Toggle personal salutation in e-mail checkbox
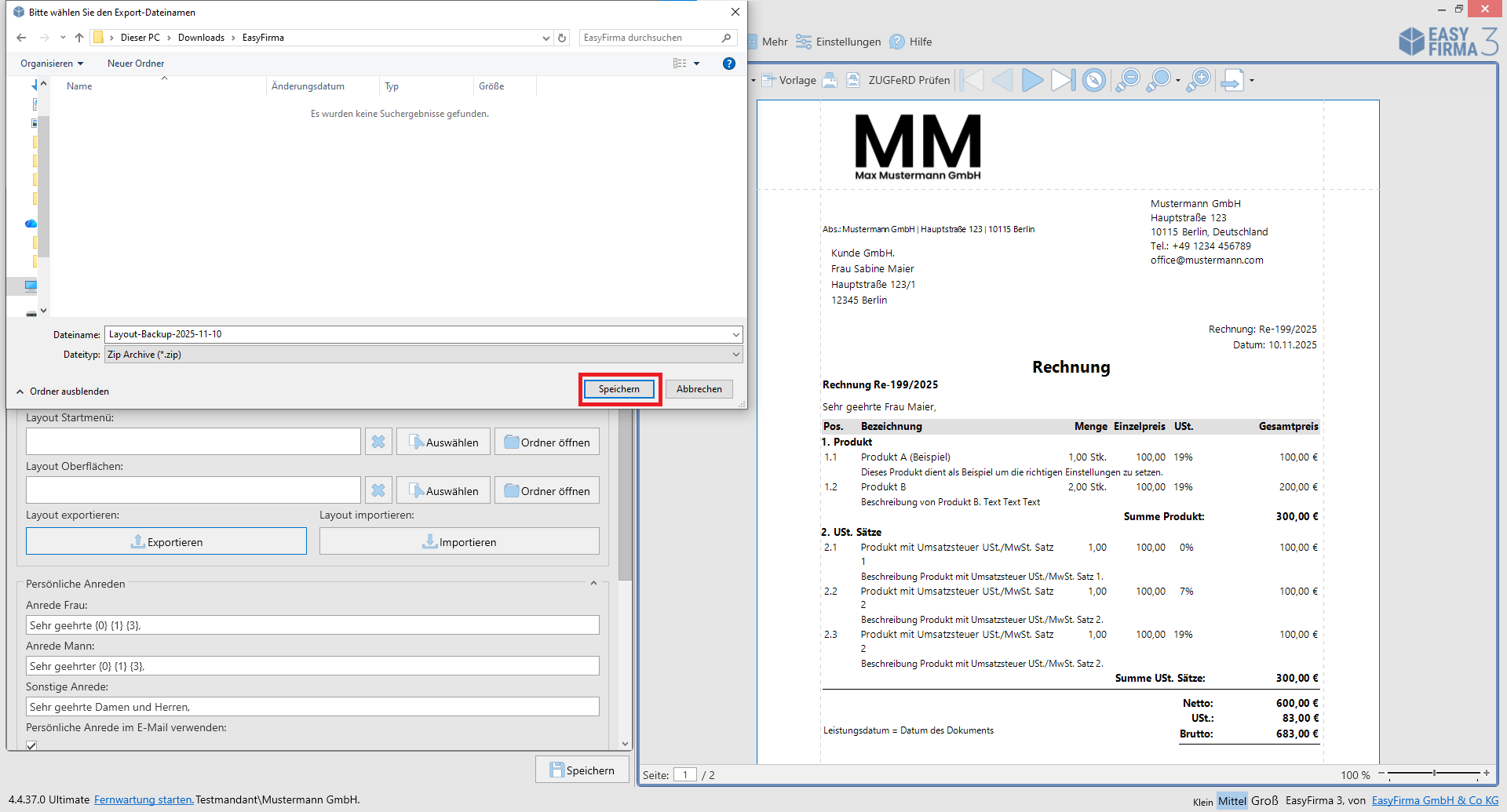This screenshot has width=1507, height=812. pyautogui.click(x=31, y=745)
